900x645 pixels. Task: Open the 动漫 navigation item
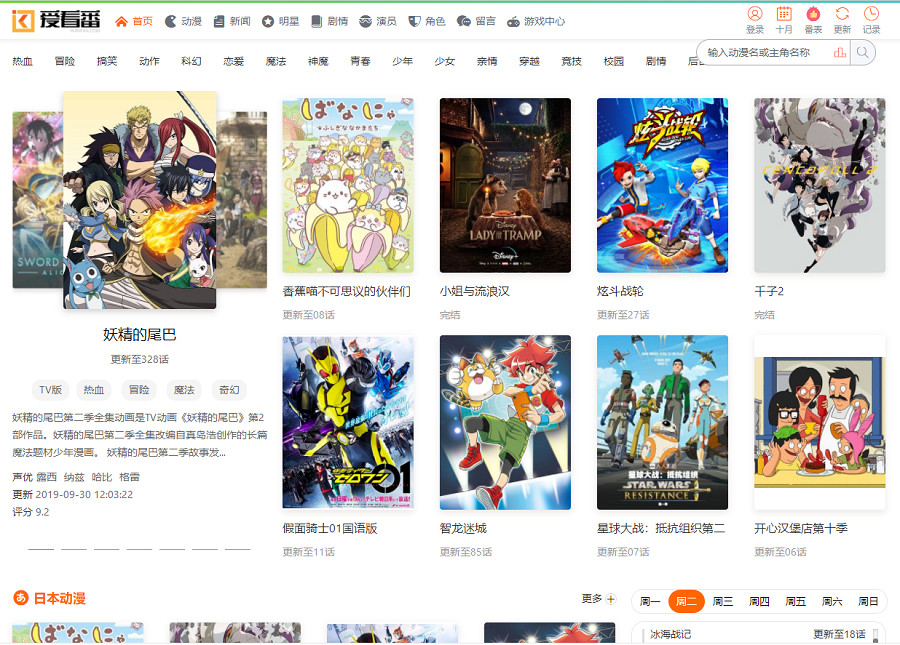pyautogui.click(x=183, y=21)
